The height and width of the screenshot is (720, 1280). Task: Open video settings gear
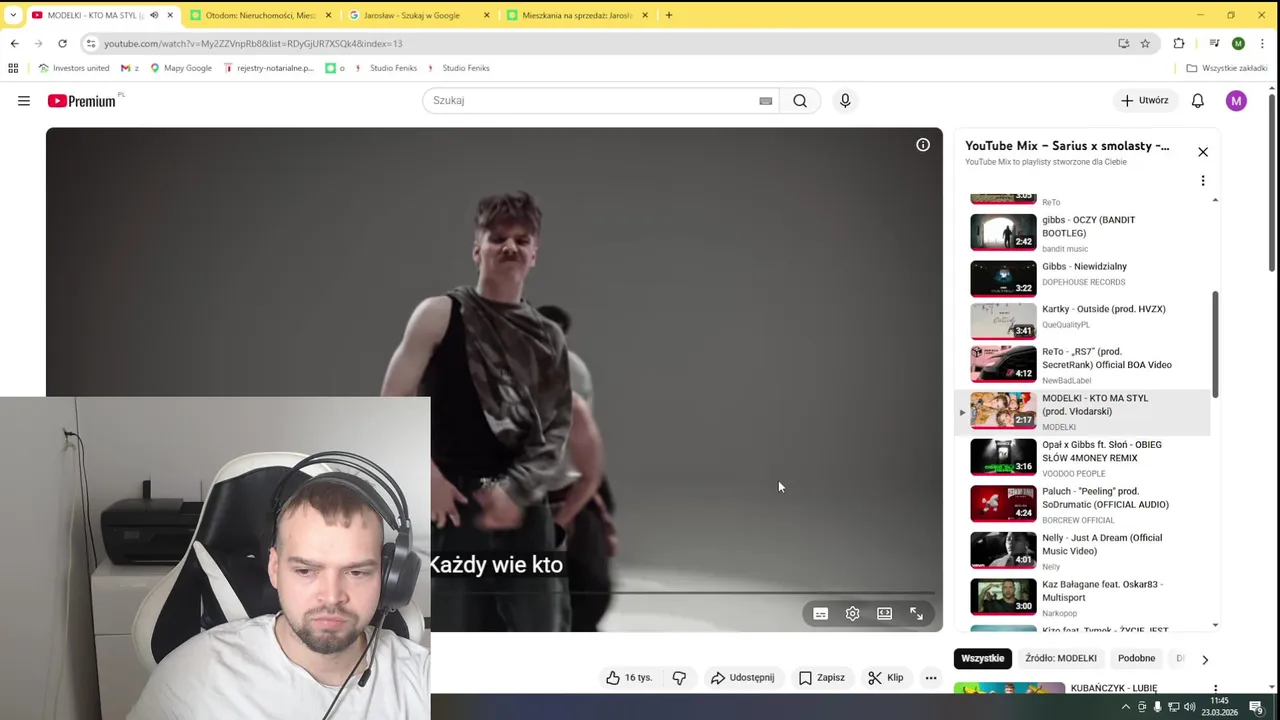[852, 614]
